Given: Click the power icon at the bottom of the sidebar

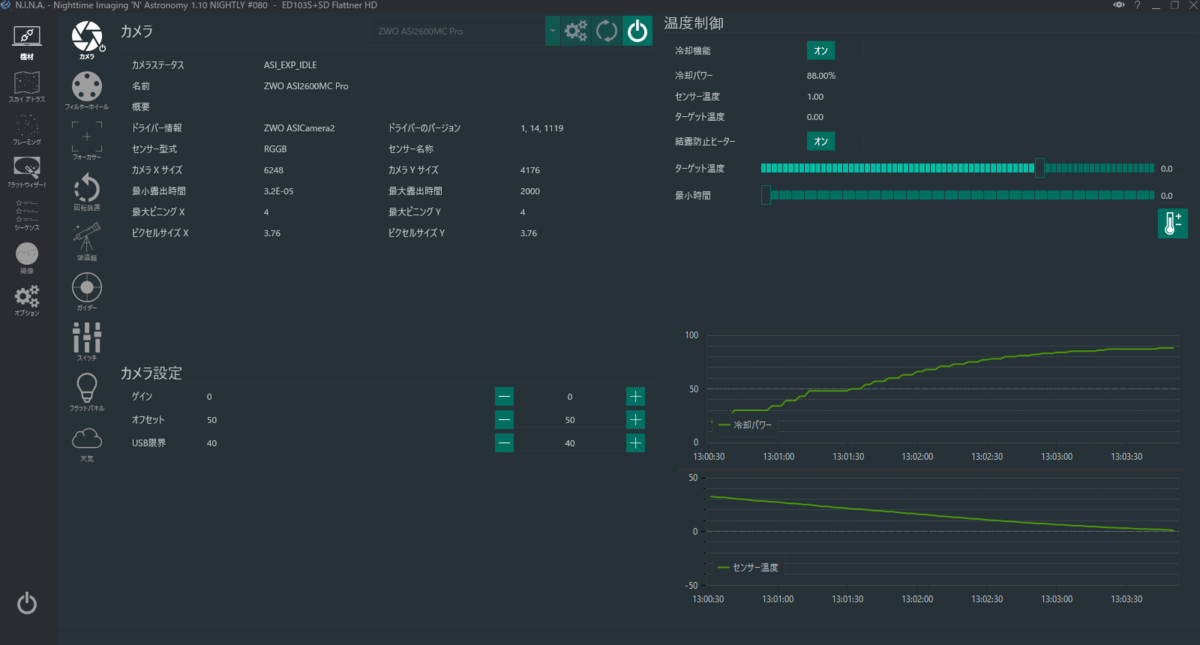Looking at the screenshot, I should (27, 603).
